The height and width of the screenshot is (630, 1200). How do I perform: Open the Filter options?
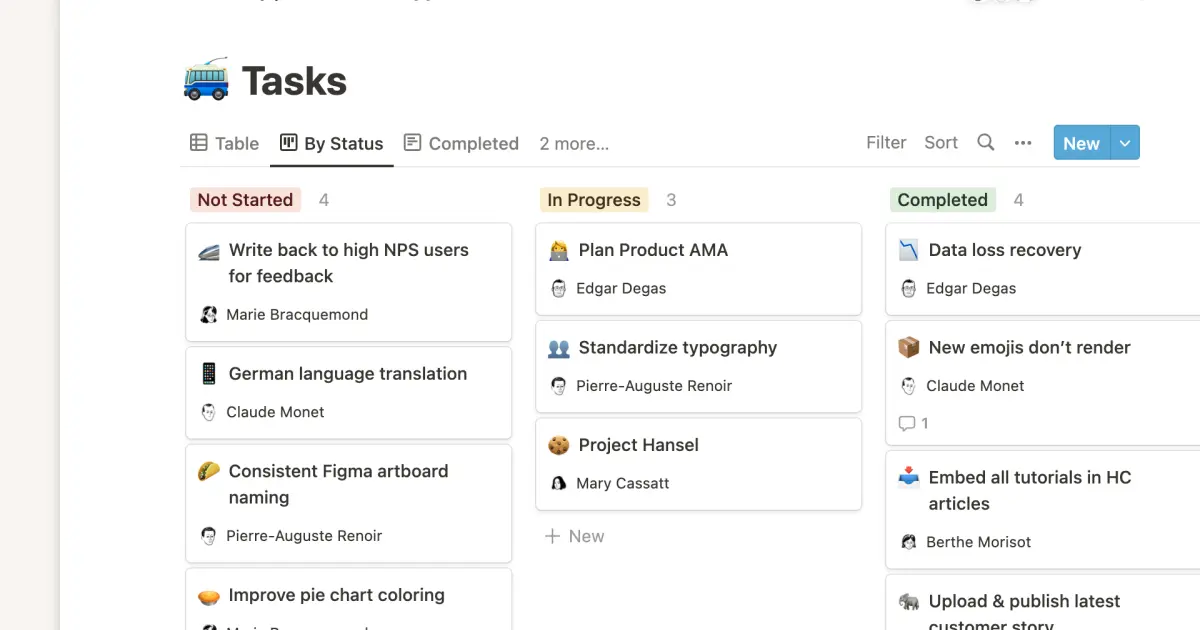pos(886,143)
